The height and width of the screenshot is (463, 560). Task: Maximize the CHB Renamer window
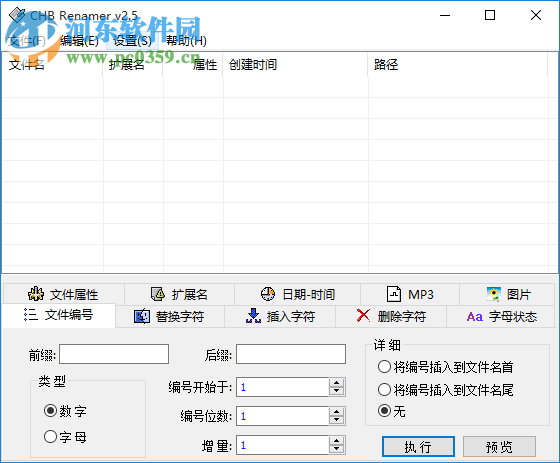[490, 15]
